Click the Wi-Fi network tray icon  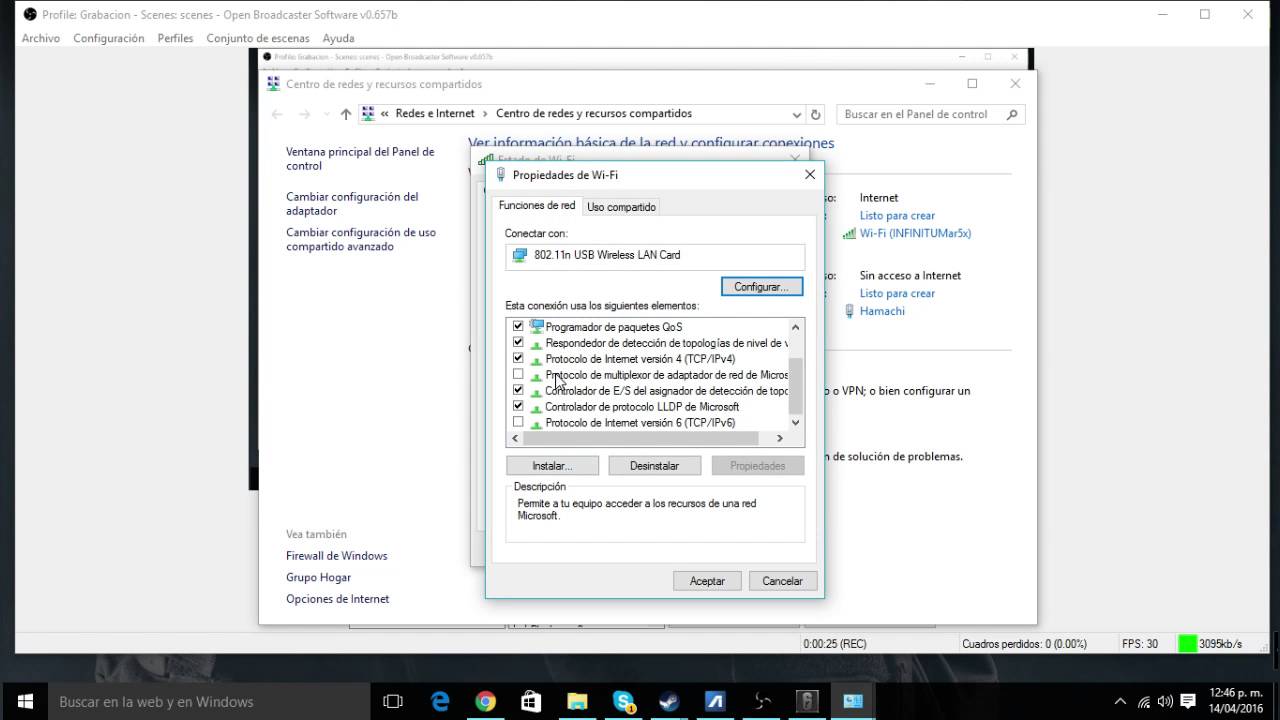coord(1143,702)
